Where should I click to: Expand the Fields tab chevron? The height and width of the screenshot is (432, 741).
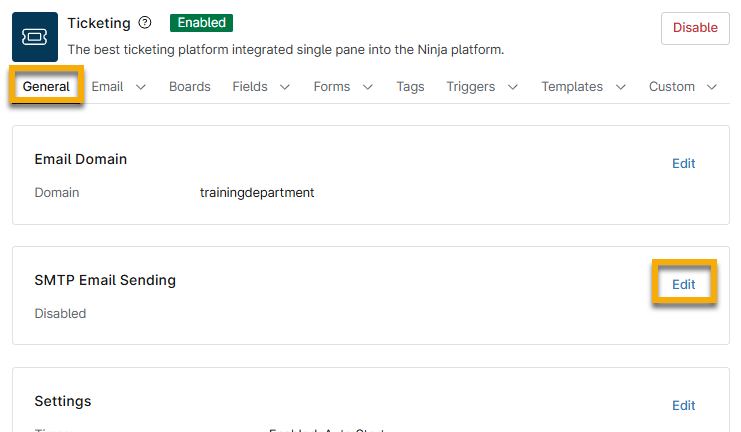point(285,87)
